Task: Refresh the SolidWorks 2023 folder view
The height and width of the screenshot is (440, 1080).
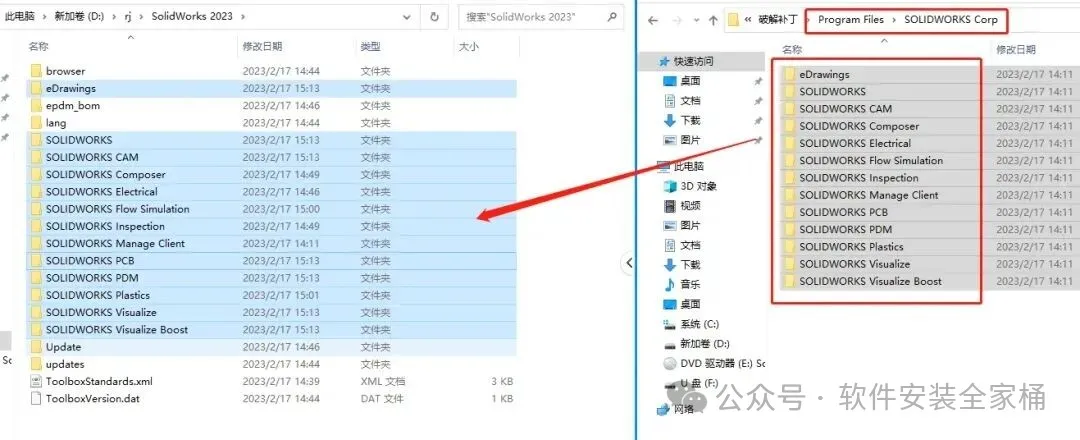Action: pyautogui.click(x=435, y=17)
